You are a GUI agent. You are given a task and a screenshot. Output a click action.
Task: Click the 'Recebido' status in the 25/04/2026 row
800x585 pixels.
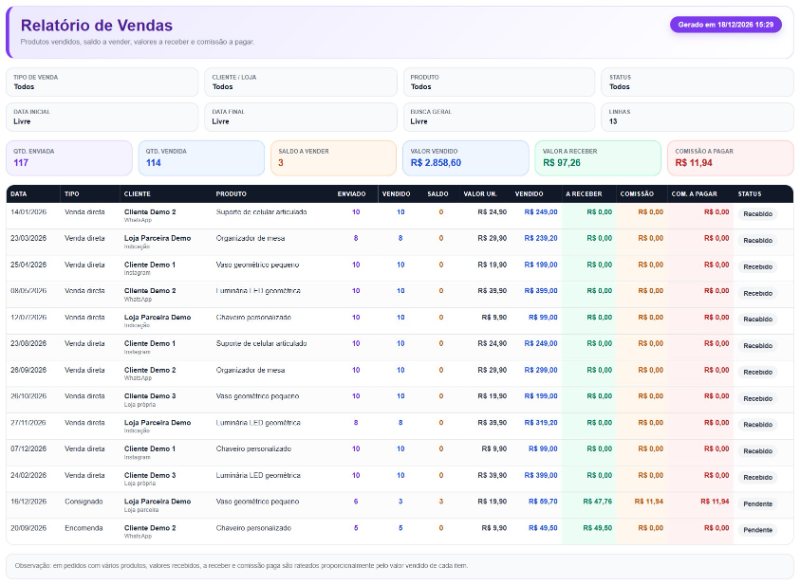tap(758, 267)
